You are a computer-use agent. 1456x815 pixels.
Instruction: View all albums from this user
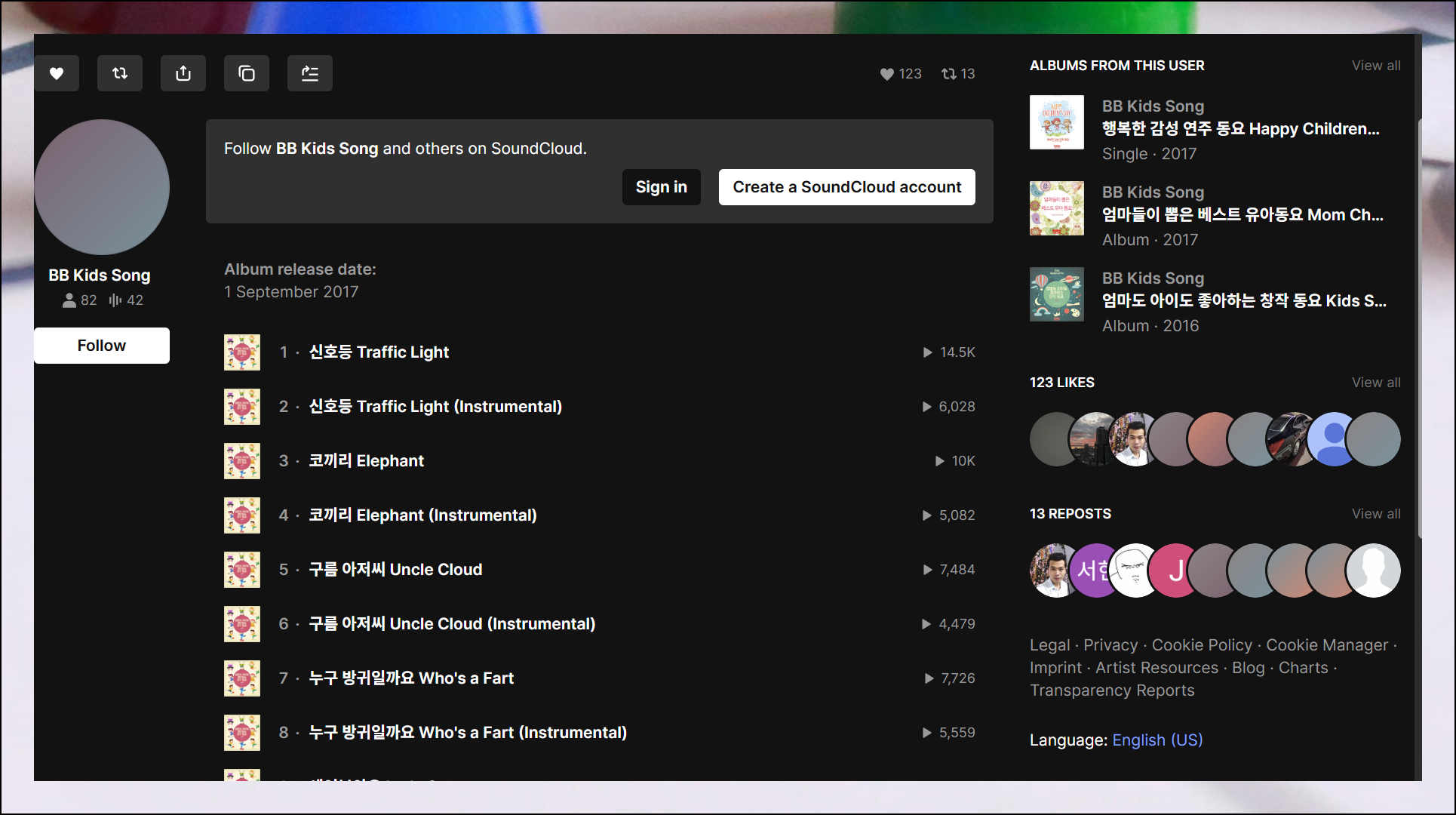click(1375, 66)
